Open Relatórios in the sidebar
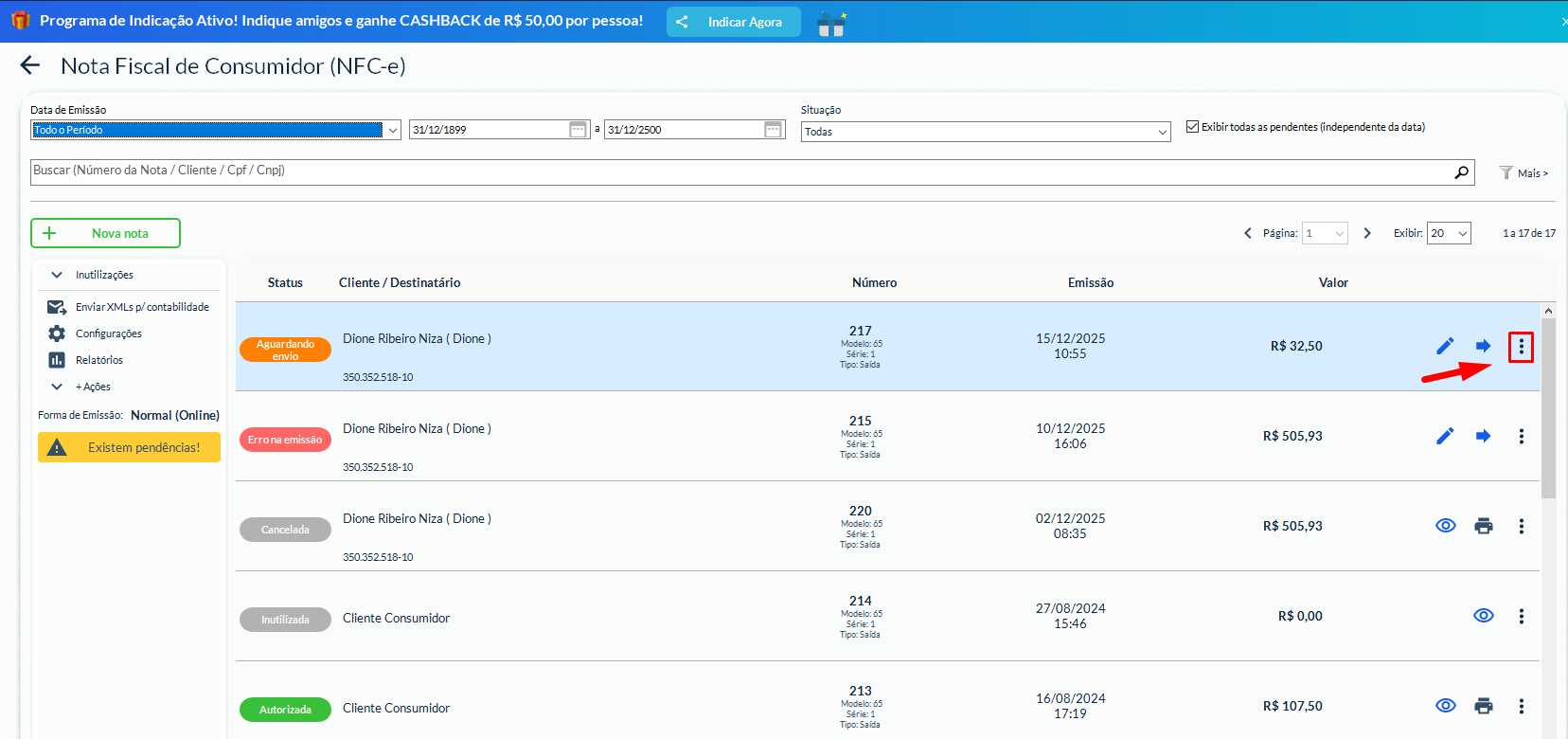This screenshot has width=1568, height=739. tap(98, 360)
